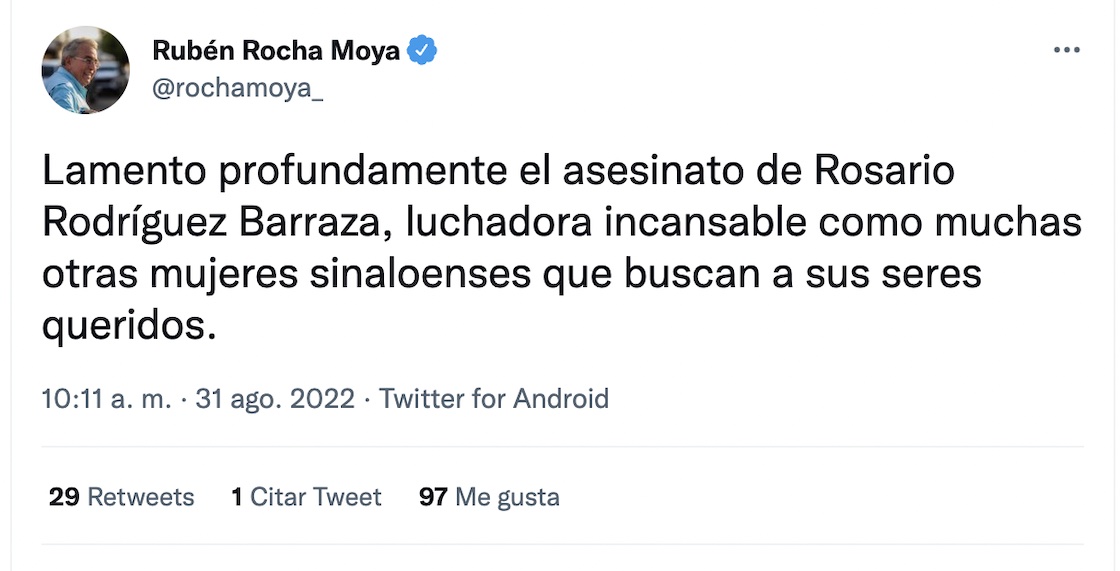Open Rubén Rocha Moya's profile picture
This screenshot has height=571, width=1120.
click(85, 70)
